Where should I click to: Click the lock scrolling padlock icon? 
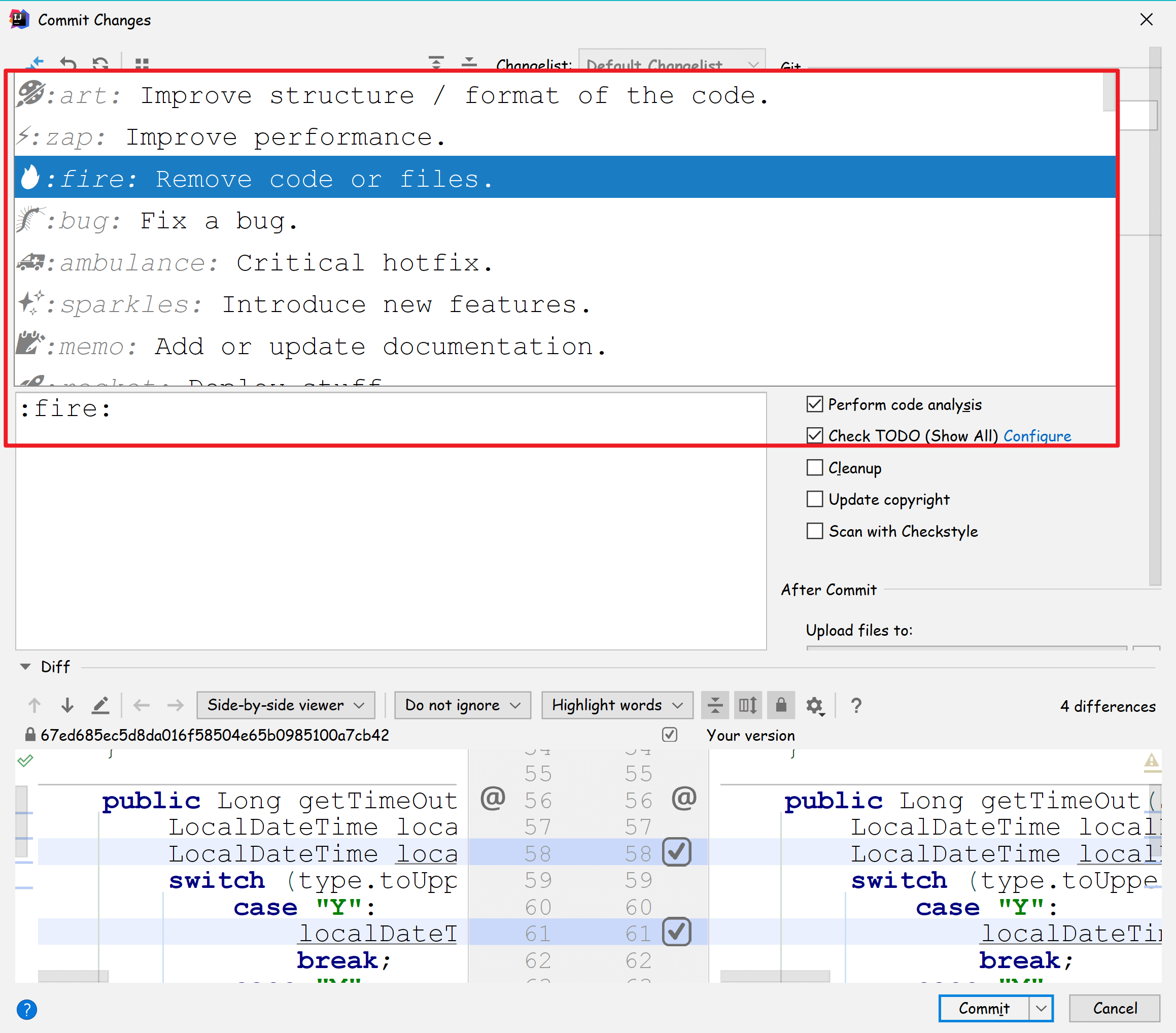click(781, 705)
